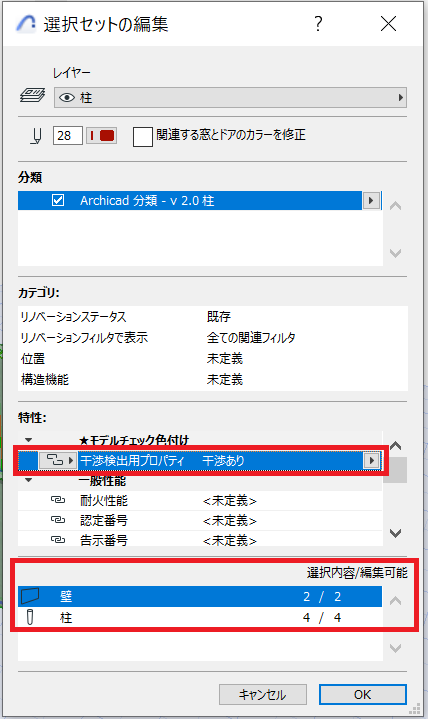428x723 pixels.
Task: Select the 柱 row in selection list
Action: (200, 617)
